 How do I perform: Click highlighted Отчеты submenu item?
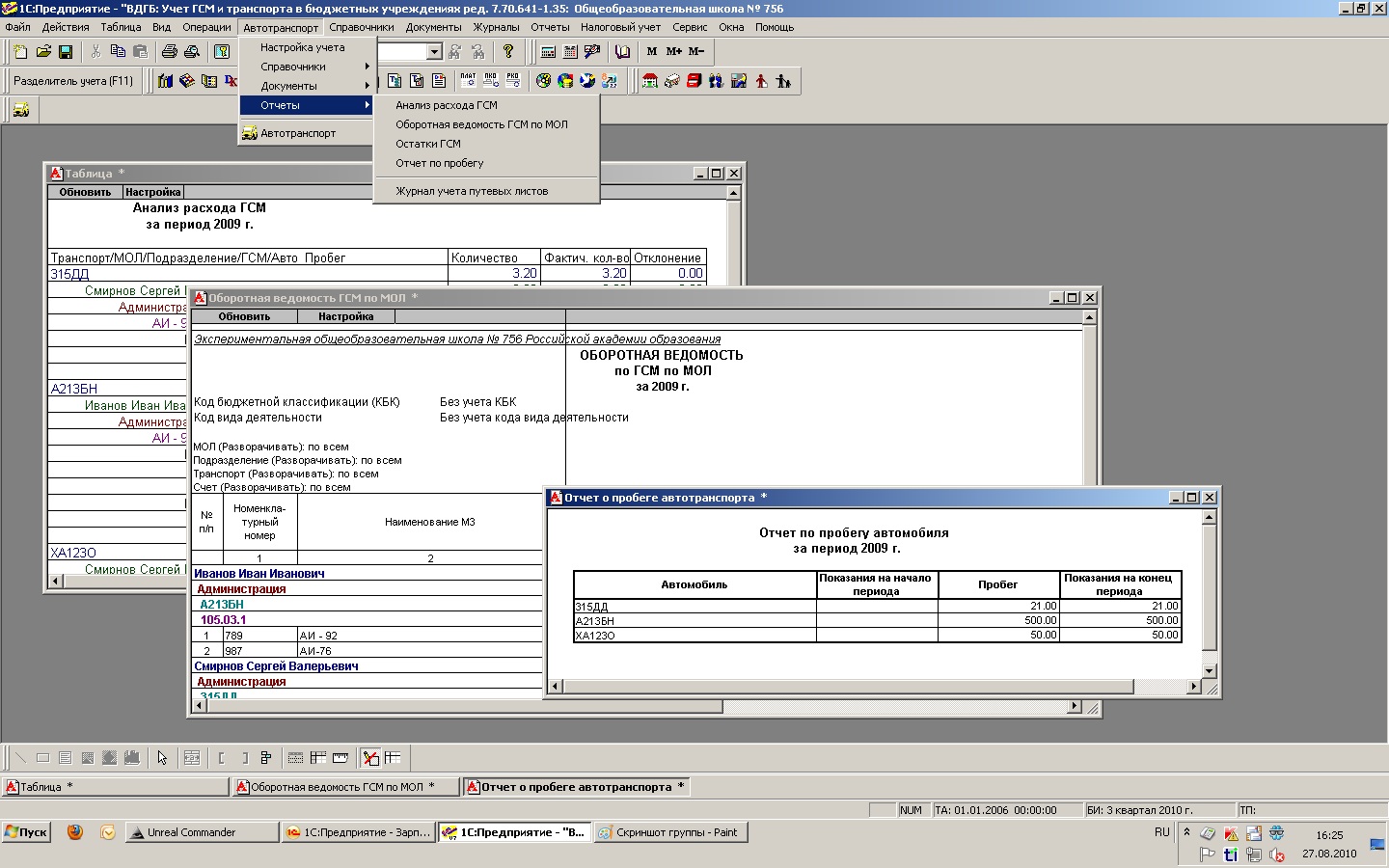tap(307, 105)
